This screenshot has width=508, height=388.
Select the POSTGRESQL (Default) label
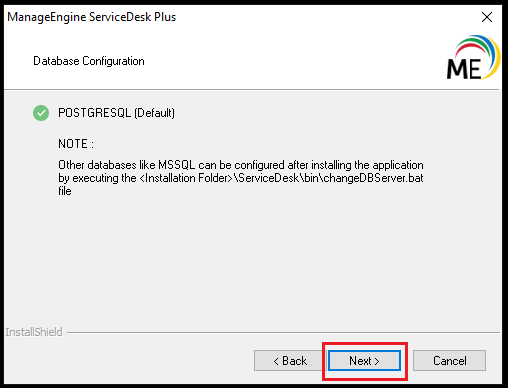tap(116, 113)
